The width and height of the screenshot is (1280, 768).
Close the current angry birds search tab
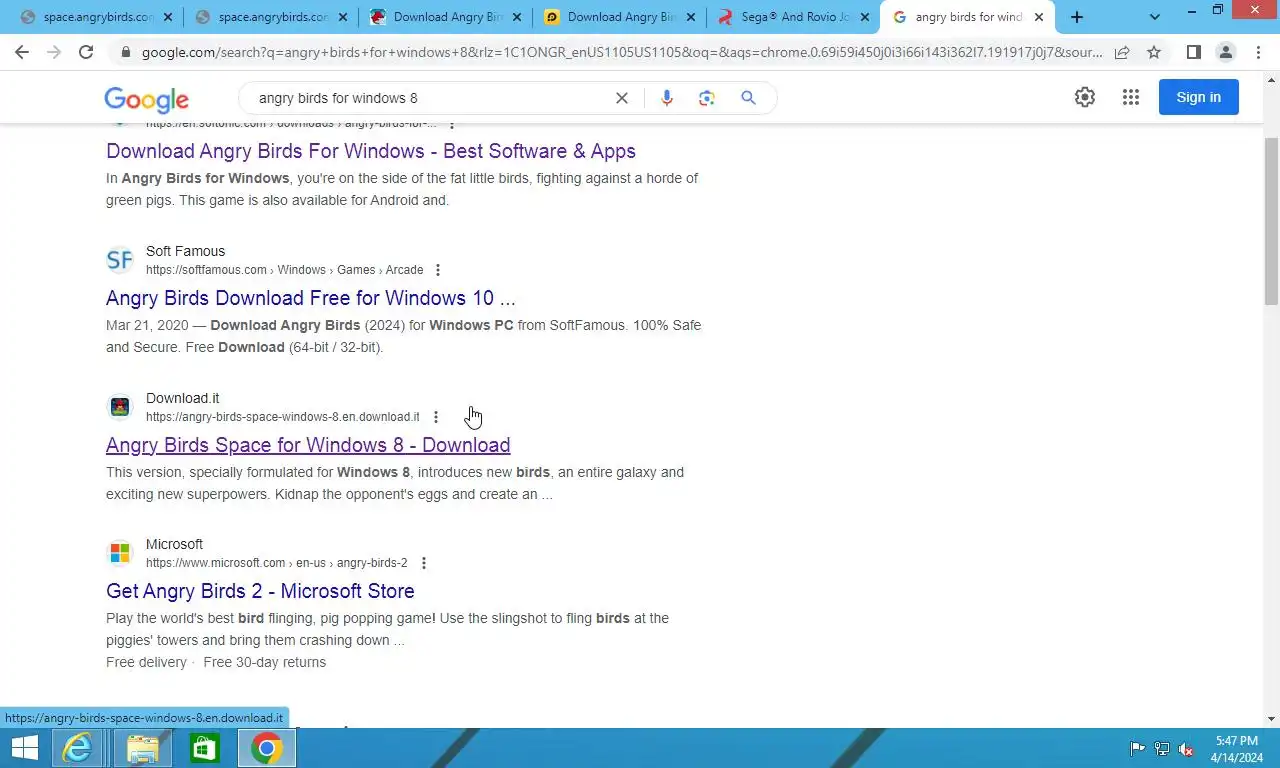click(1038, 17)
